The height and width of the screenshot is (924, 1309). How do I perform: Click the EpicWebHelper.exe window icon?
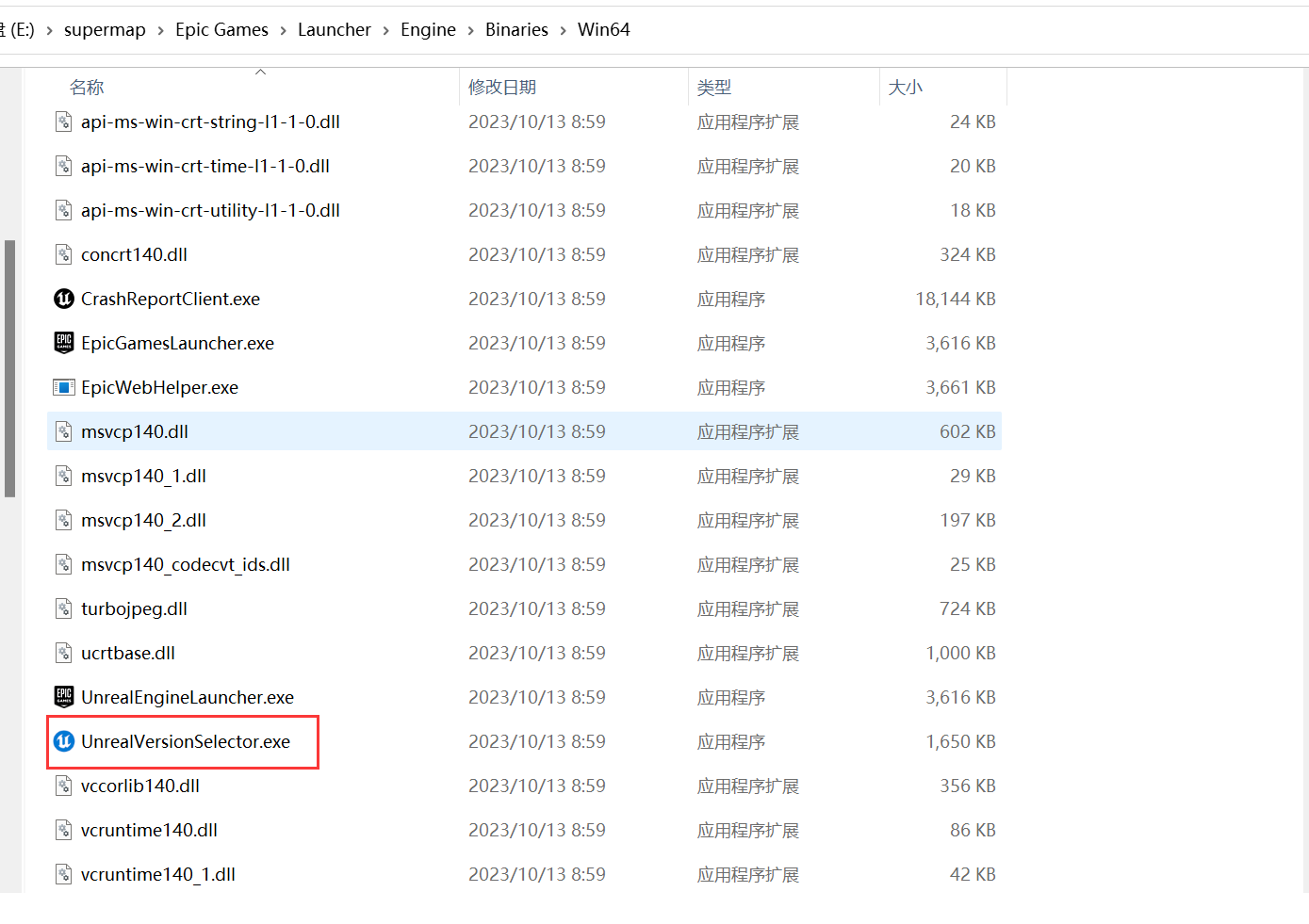[x=64, y=387]
